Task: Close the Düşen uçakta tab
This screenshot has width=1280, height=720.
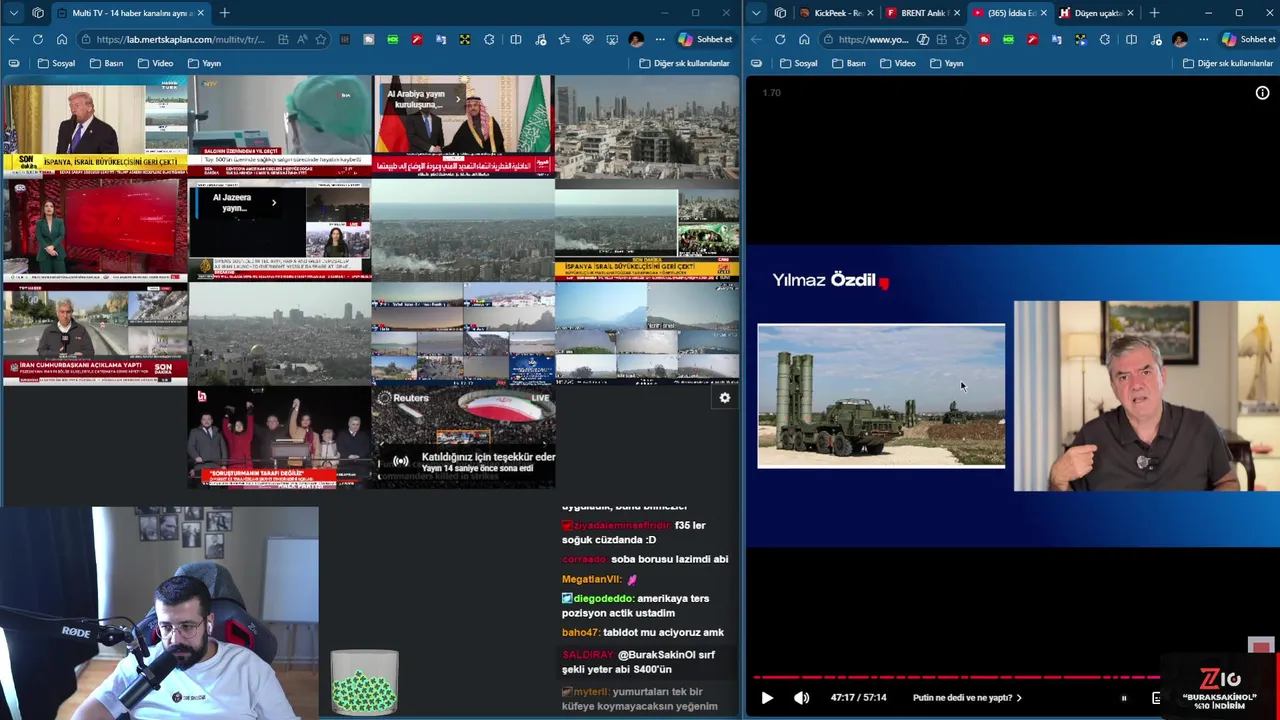Action: point(1130,13)
